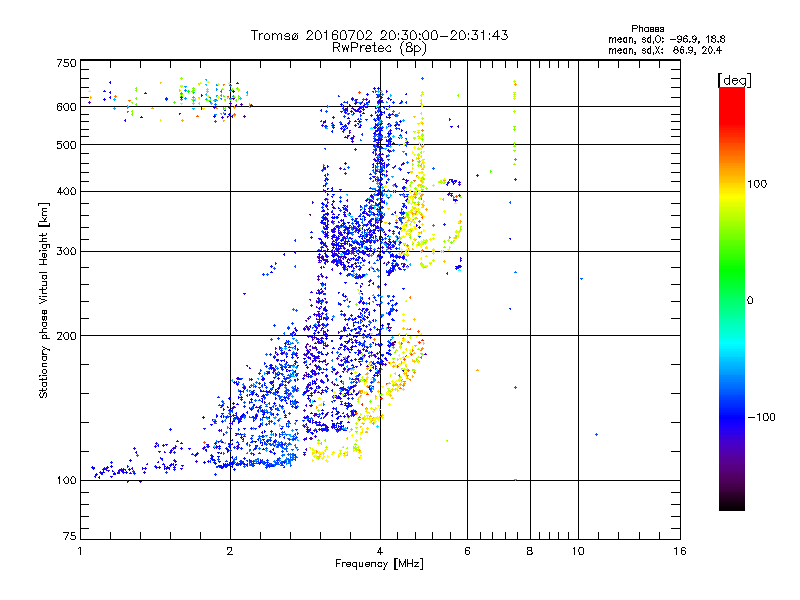Screen dimensions: 800x600
Task: Click the colorbar tick label '0'
Action: [x=750, y=301]
